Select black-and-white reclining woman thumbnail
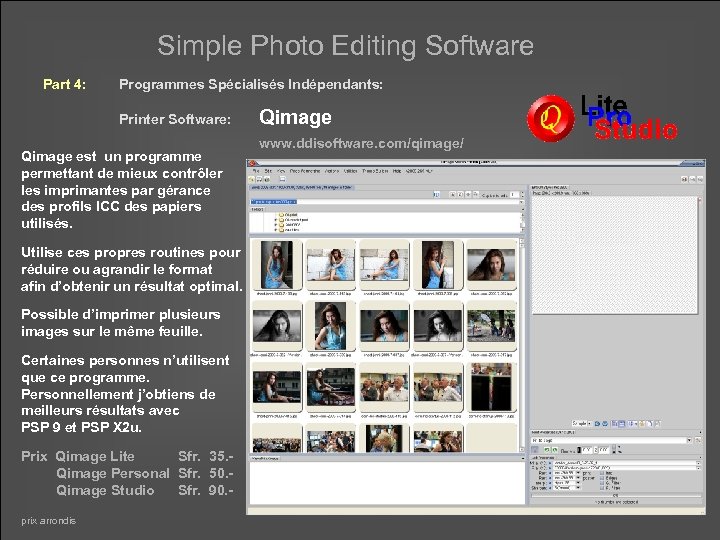720x540 pixels. coord(276,326)
